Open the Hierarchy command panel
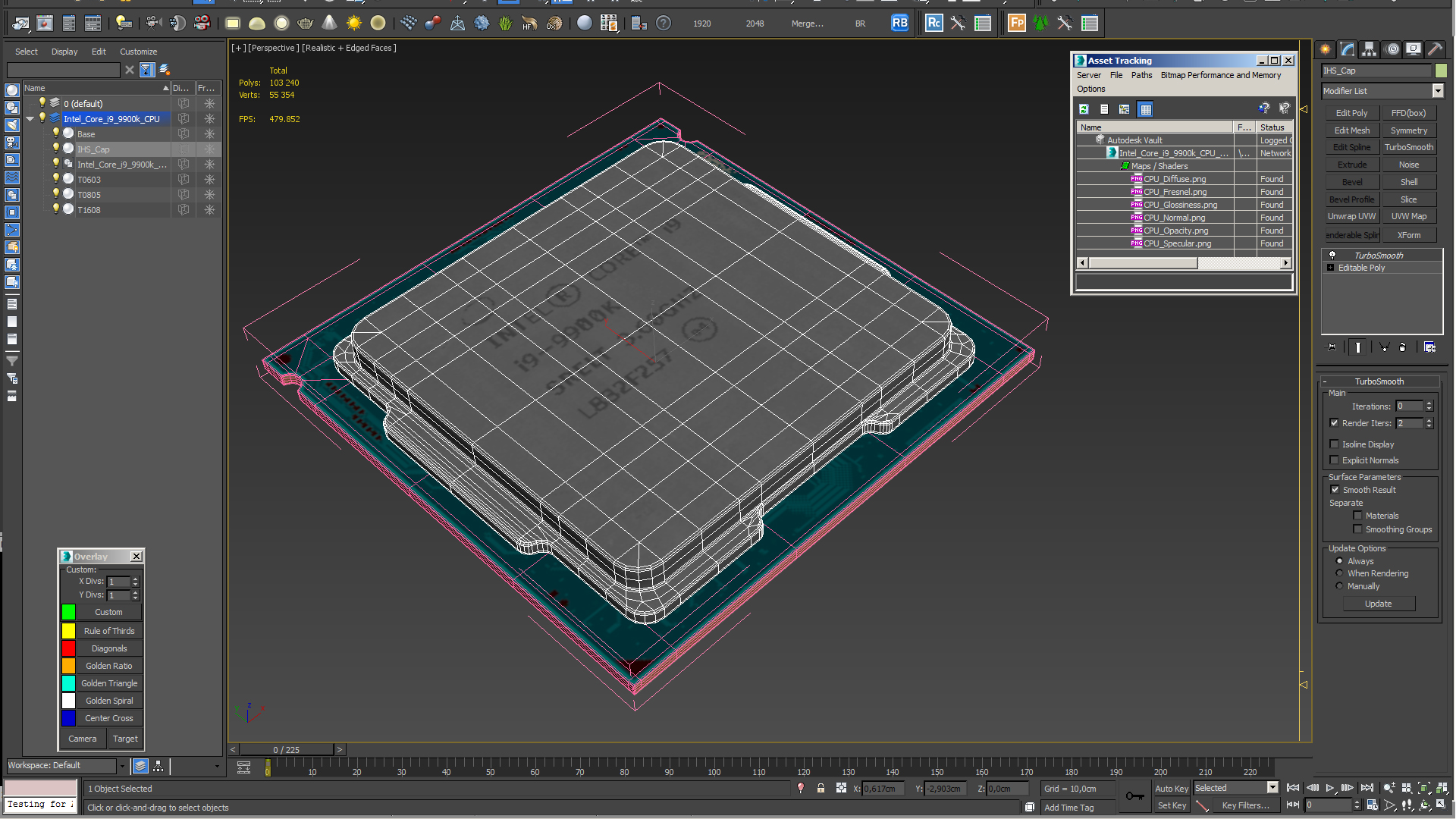The width and height of the screenshot is (1456, 819). click(x=1370, y=49)
